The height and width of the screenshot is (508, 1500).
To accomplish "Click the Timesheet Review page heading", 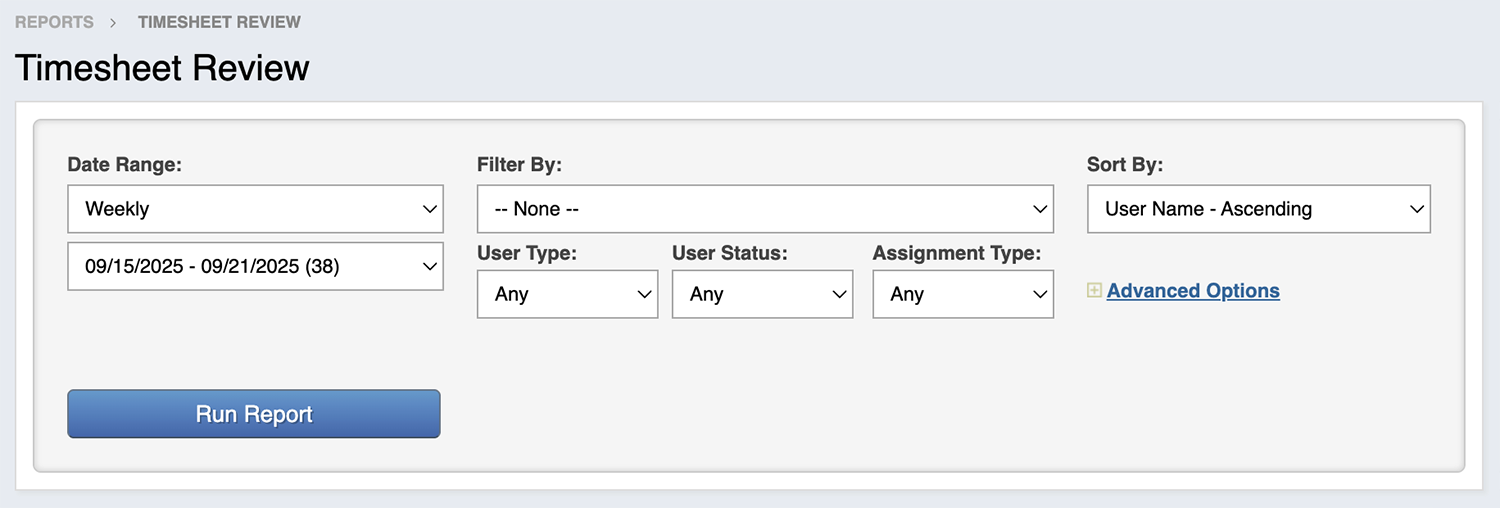I will point(162,68).
